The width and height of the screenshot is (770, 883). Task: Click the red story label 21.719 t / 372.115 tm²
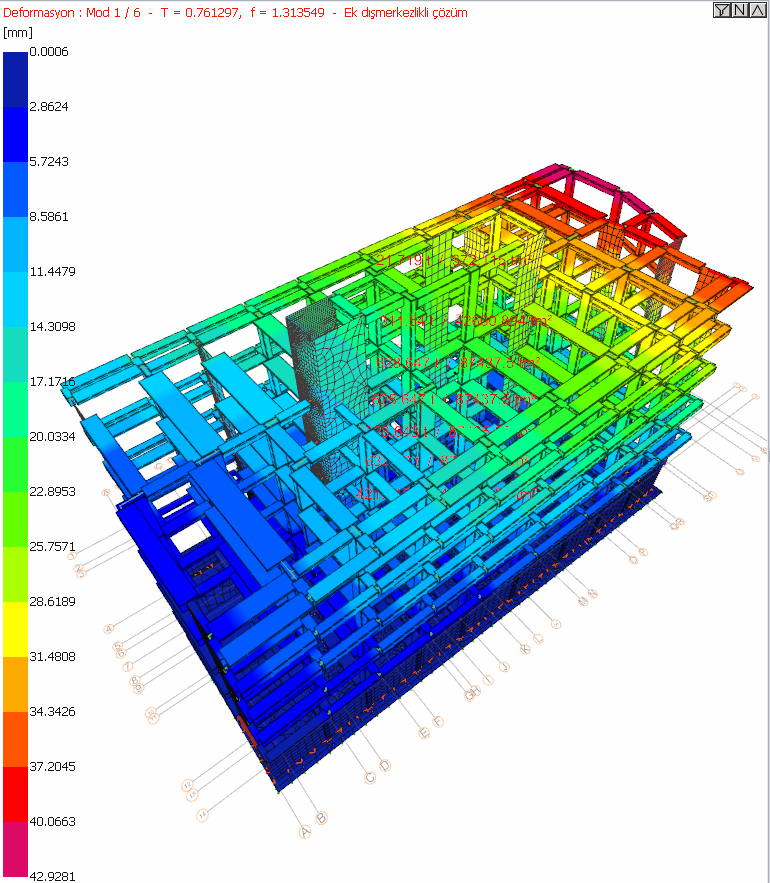click(454, 260)
